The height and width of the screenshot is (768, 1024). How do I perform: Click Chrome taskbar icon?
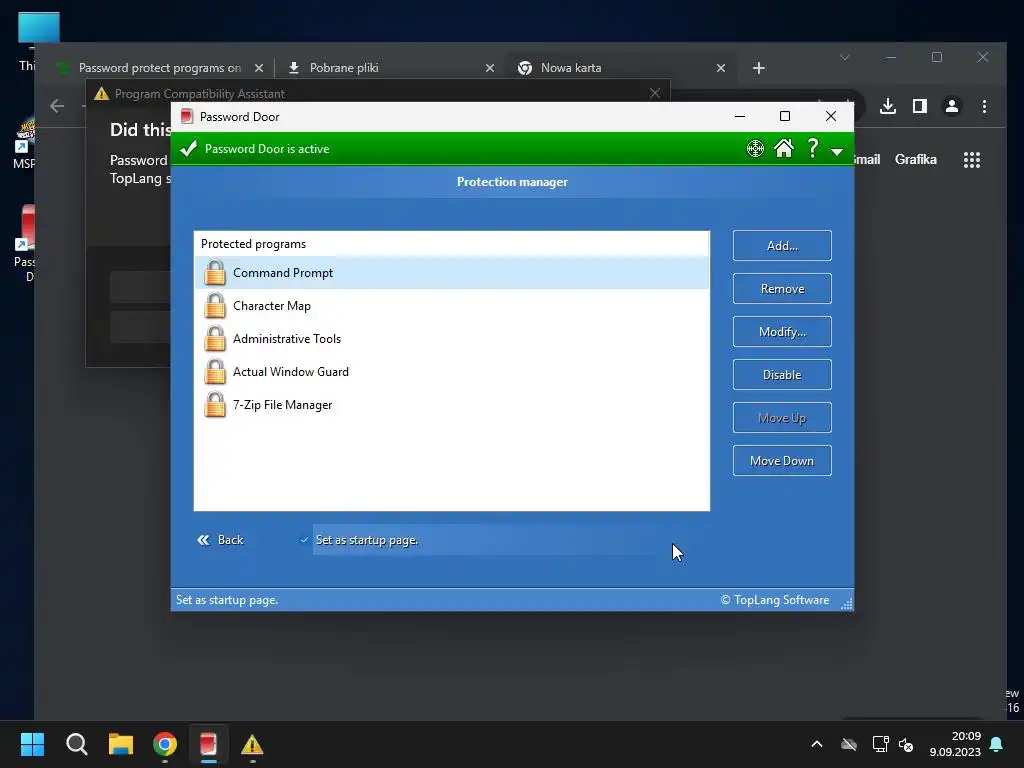[x=165, y=744]
